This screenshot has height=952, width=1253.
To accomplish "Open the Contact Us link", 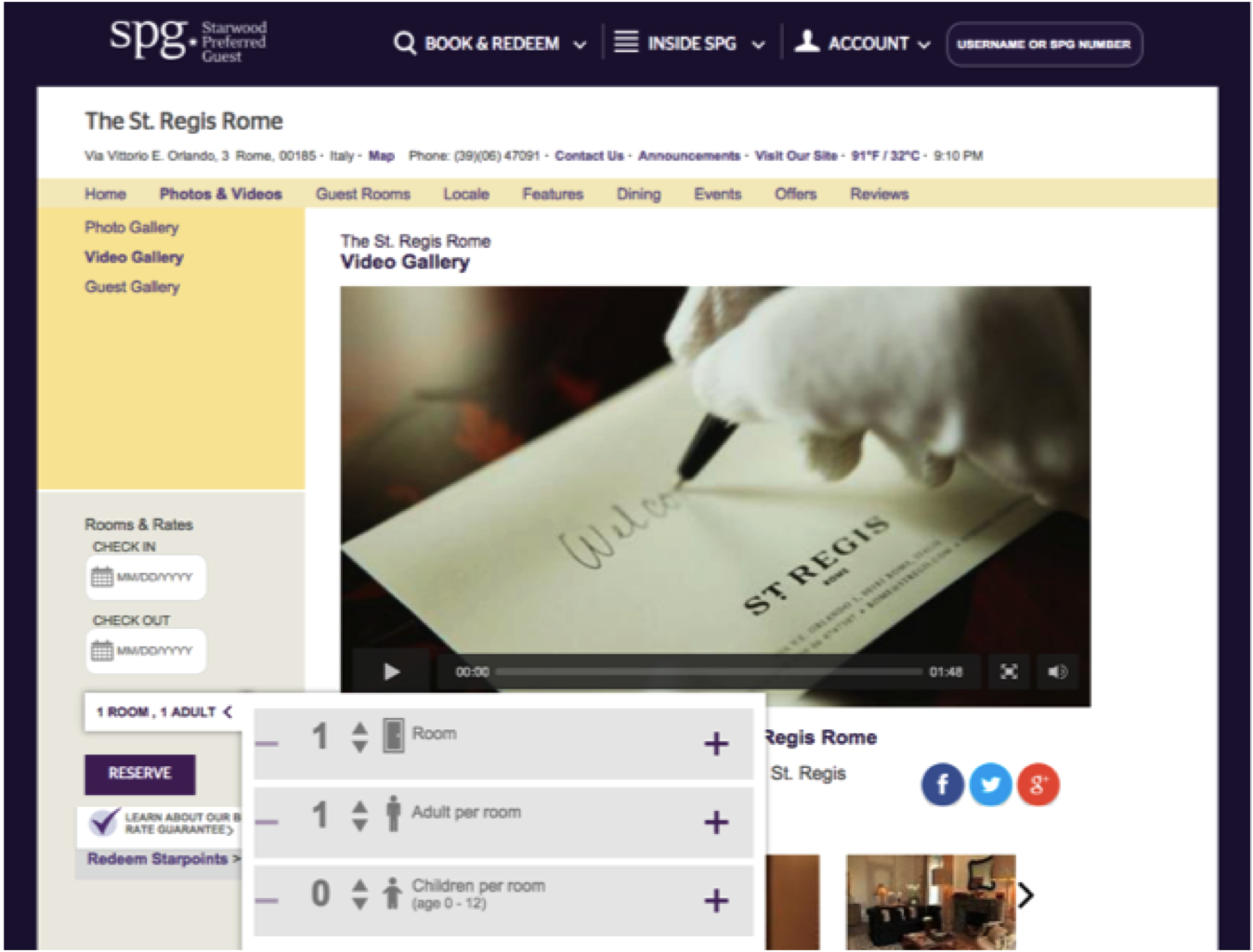I will (x=589, y=156).
